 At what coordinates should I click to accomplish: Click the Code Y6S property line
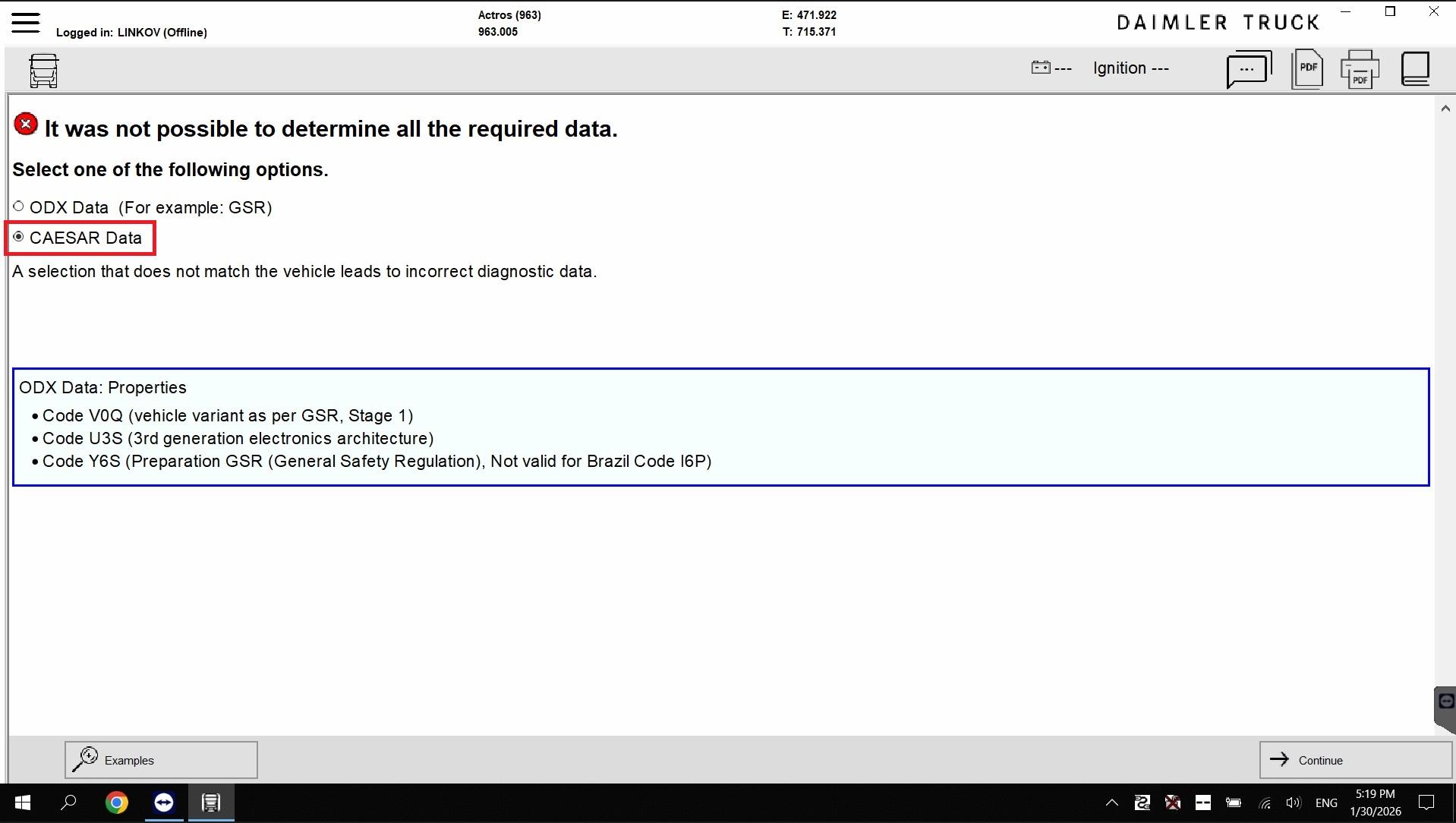[x=377, y=462]
